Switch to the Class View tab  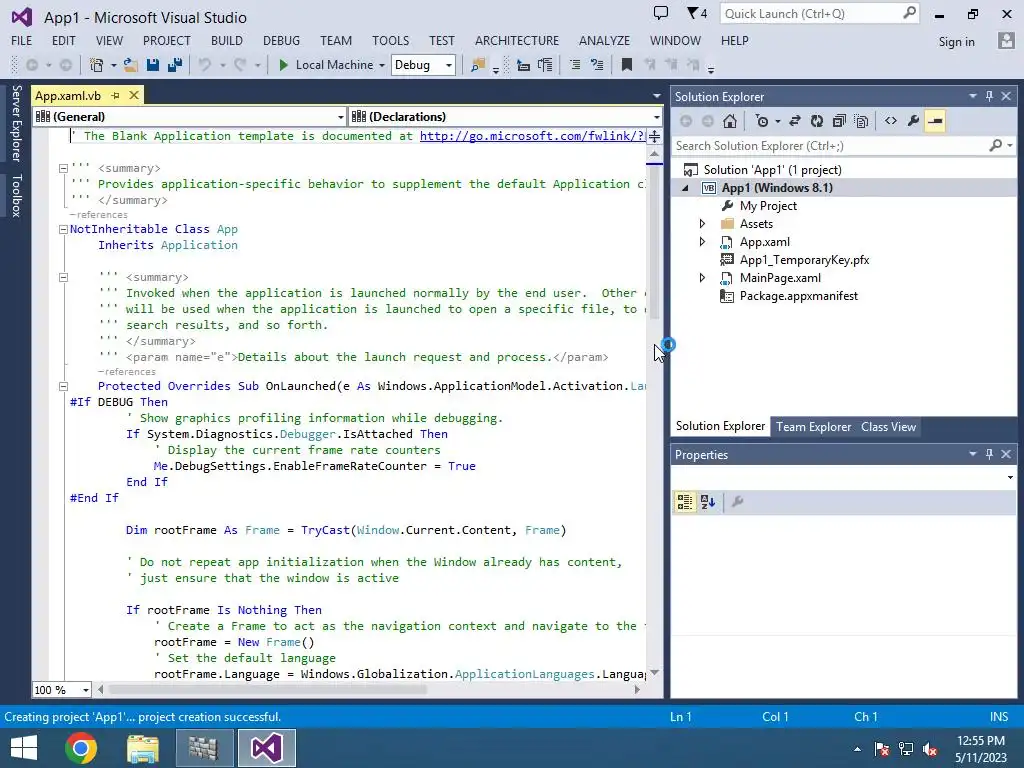(x=888, y=426)
